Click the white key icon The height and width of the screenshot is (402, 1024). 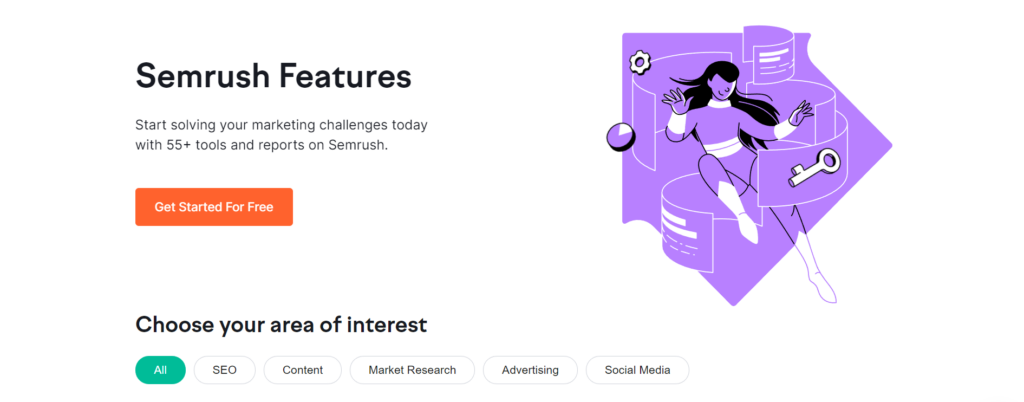pyautogui.click(x=814, y=167)
